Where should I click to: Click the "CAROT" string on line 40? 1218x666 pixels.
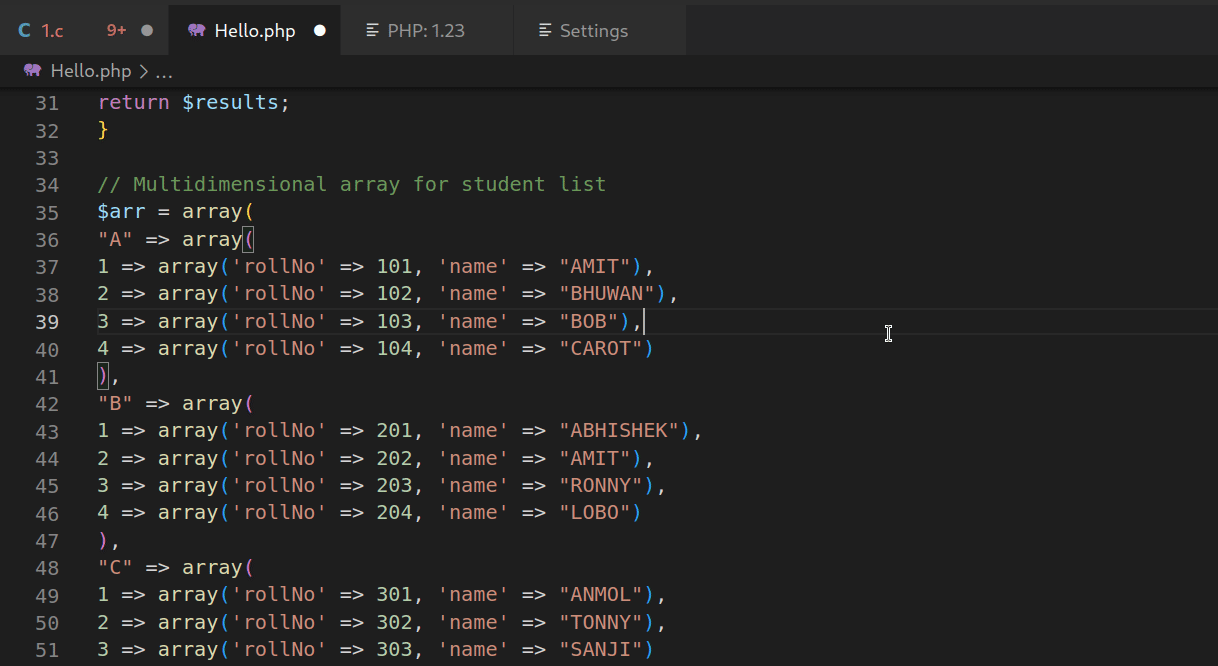coord(603,348)
